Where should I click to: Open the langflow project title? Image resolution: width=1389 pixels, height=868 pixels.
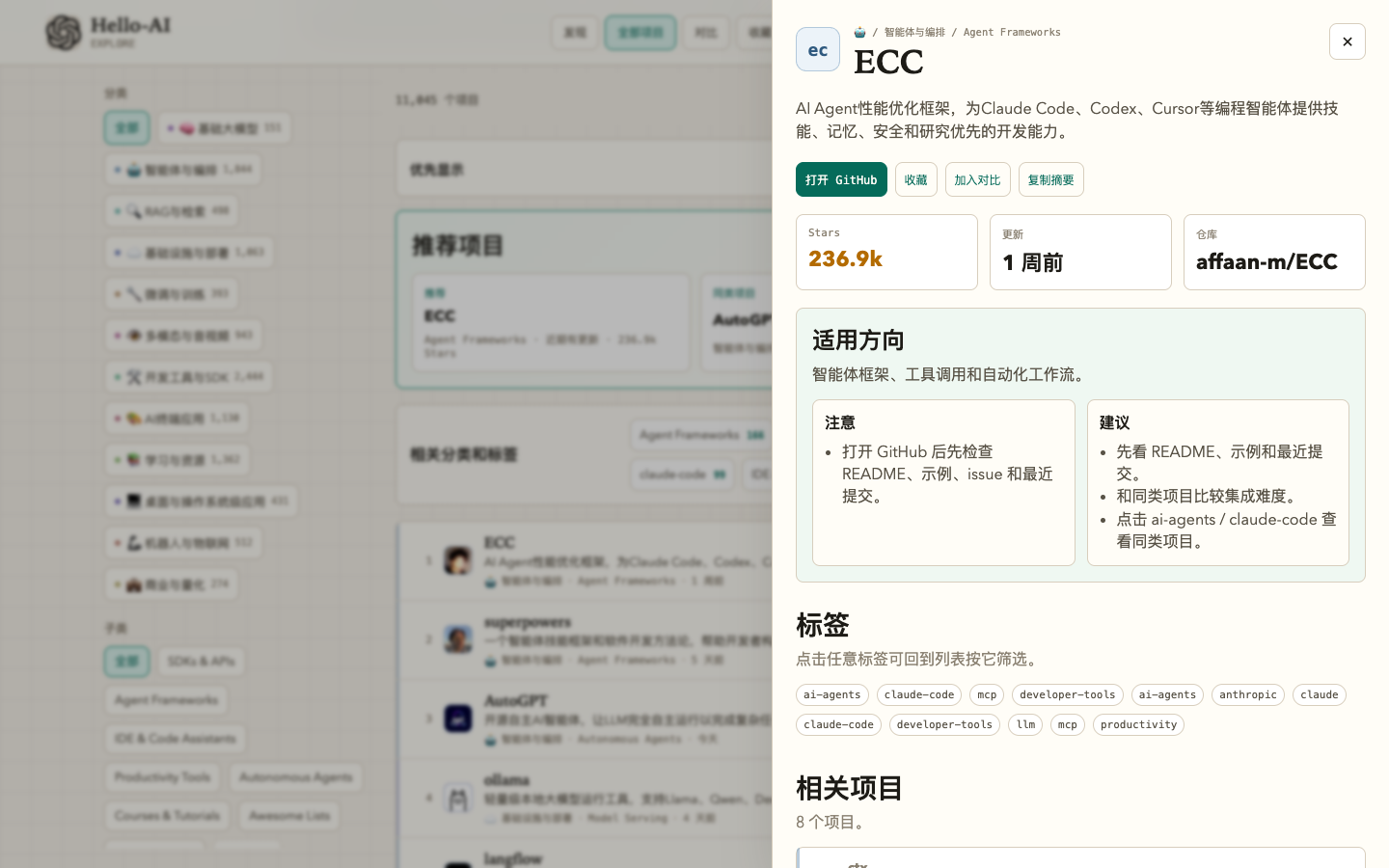coord(513,858)
